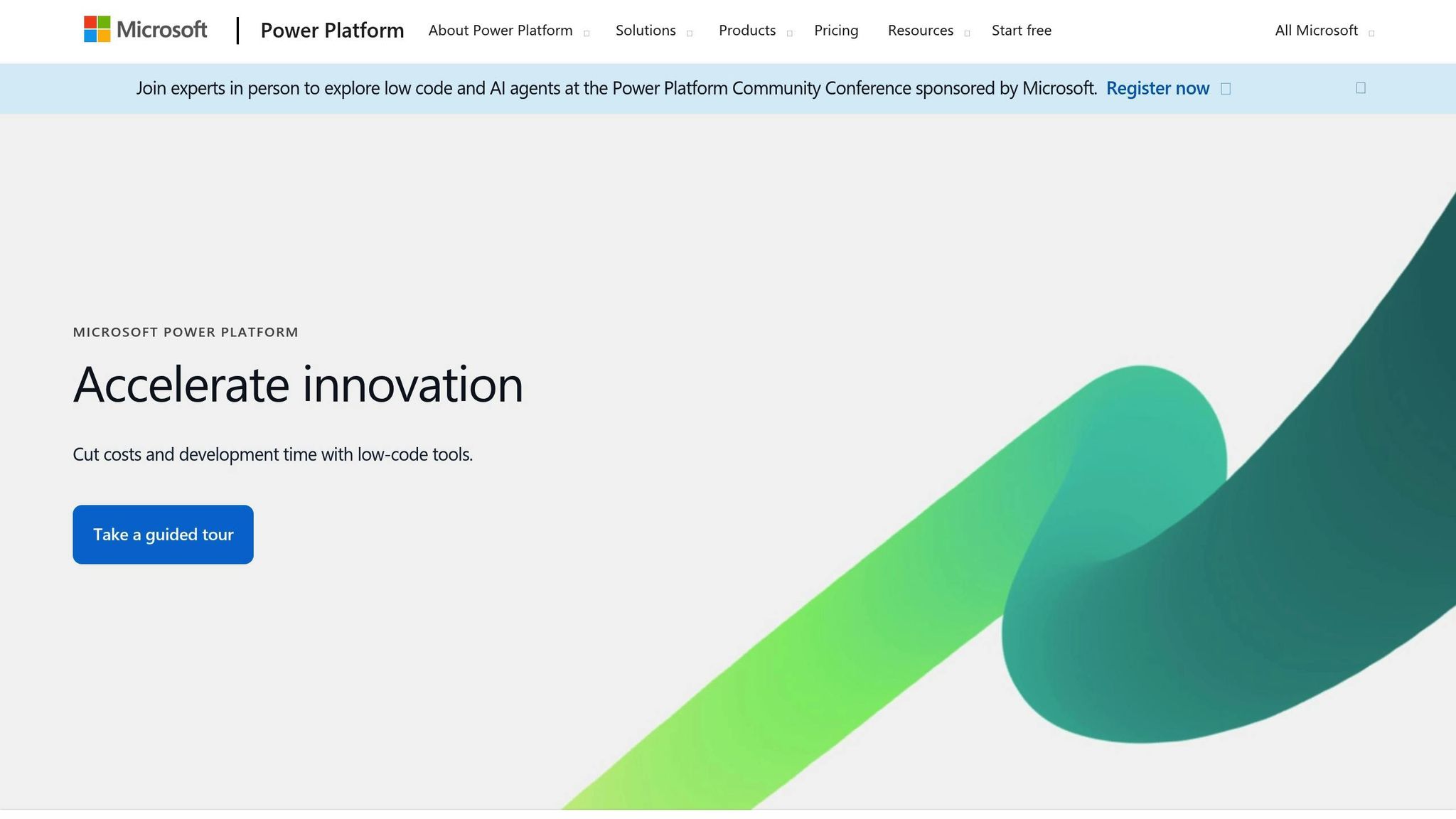
Task: Expand the Solutions dropdown
Action: click(x=688, y=33)
